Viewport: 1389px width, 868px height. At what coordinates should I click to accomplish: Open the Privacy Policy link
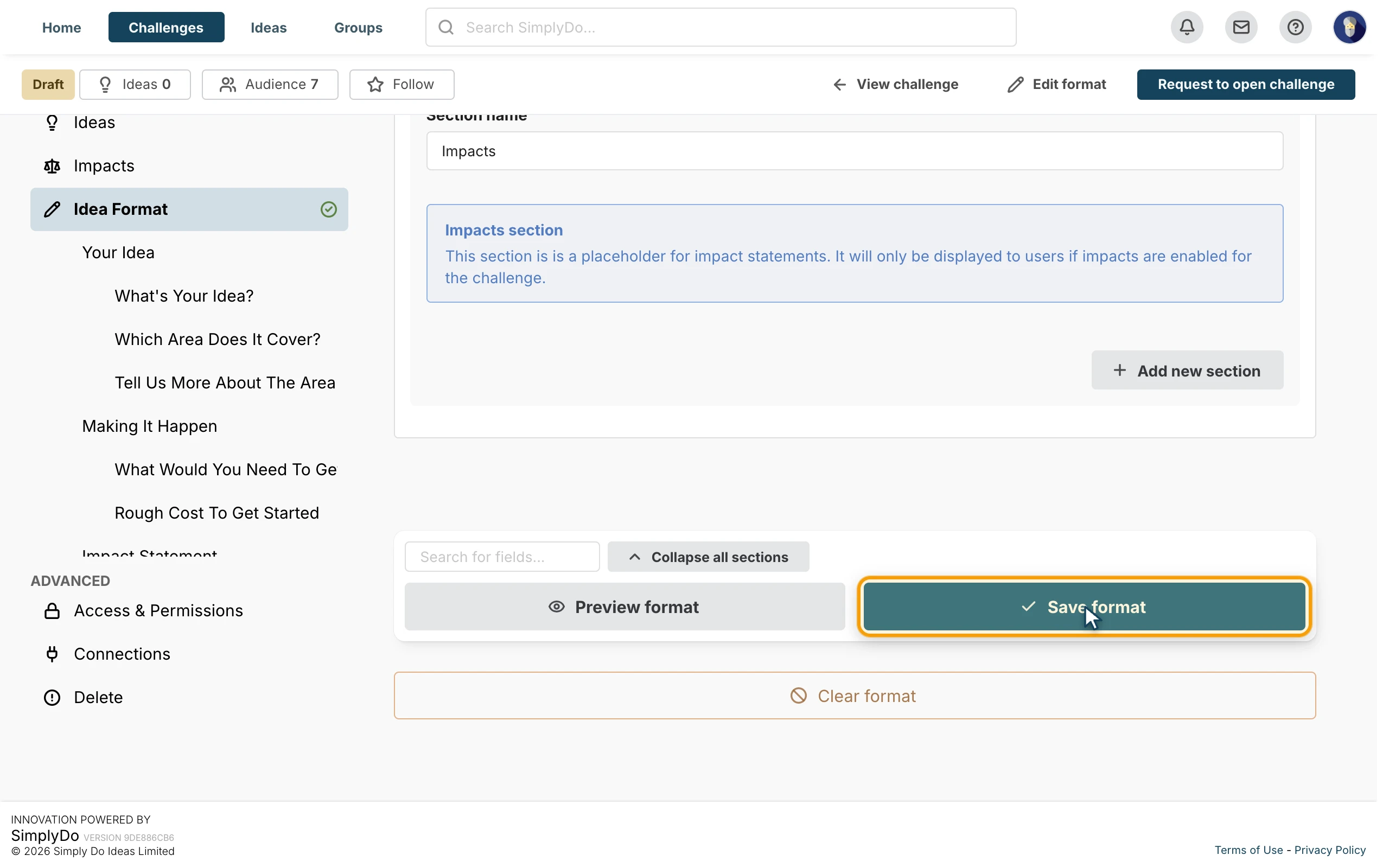coord(1330,850)
